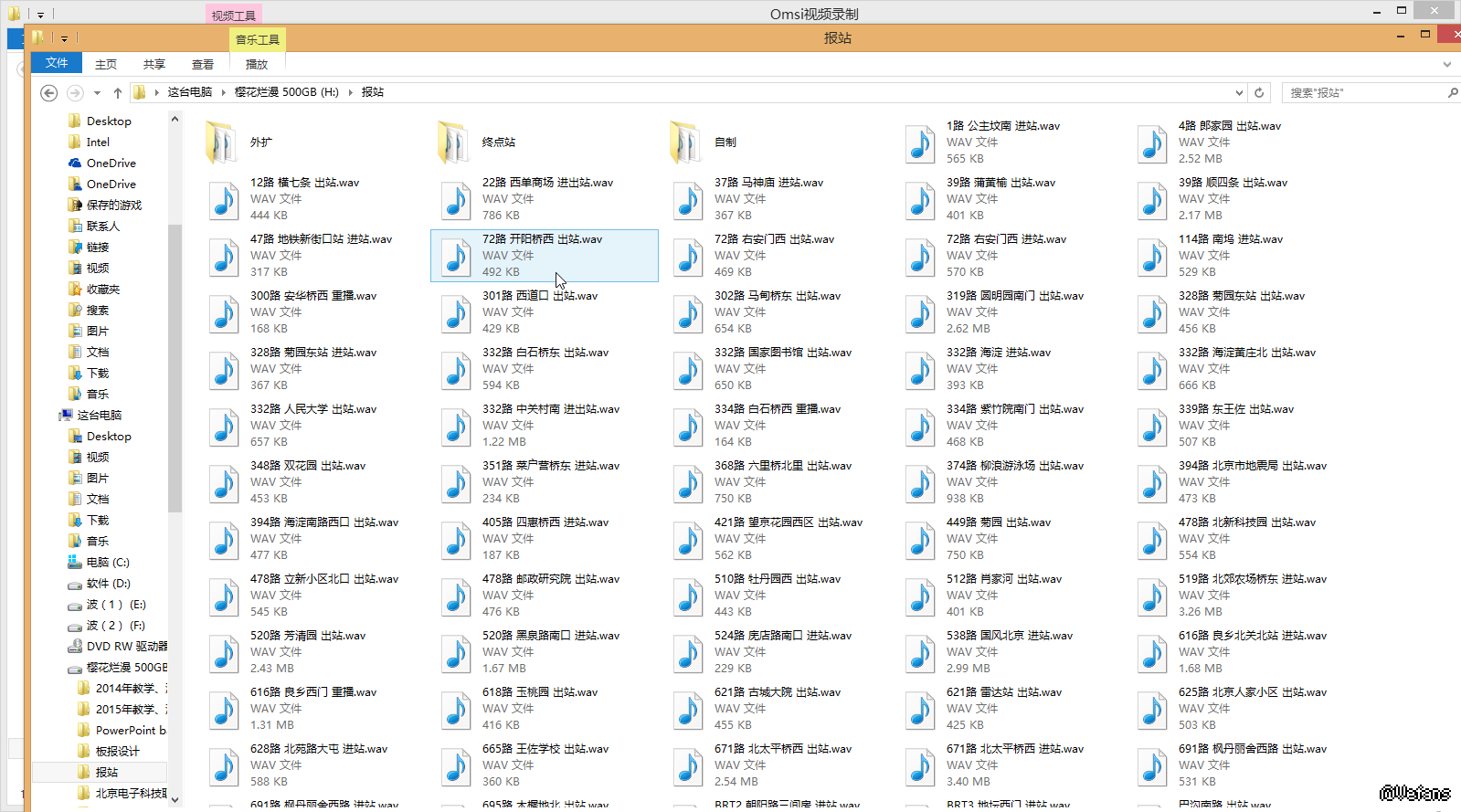The image size is (1461, 812).
Task: Expand subfolders after 这台电脑 in address bar
Action: tap(223, 92)
